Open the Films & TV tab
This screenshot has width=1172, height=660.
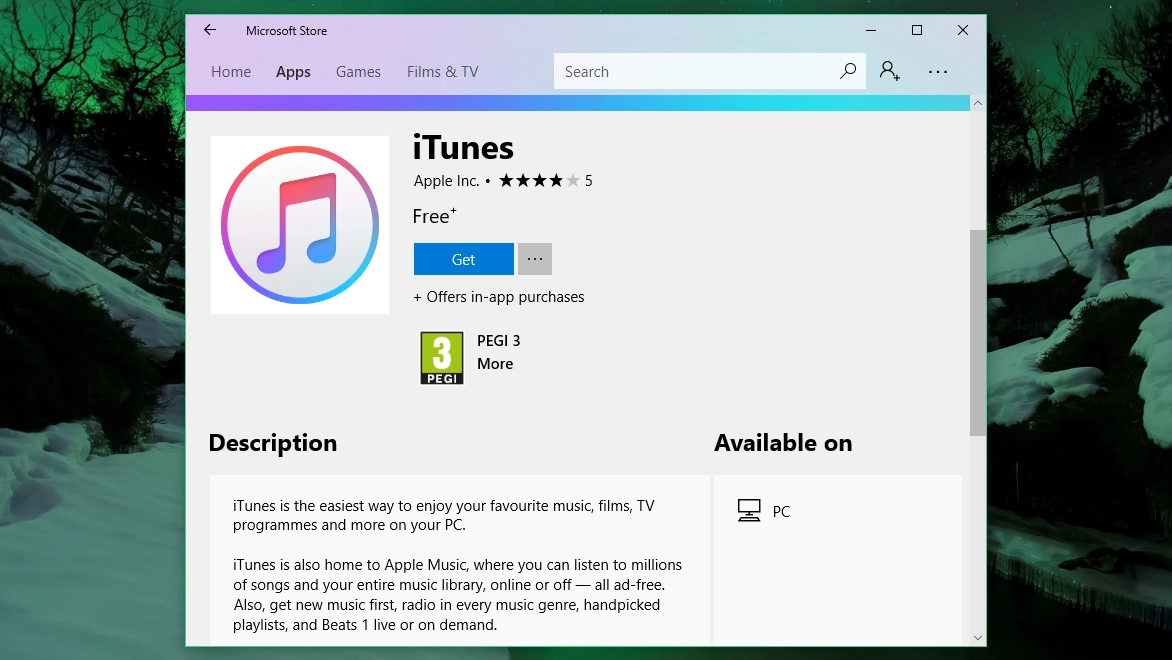pos(442,72)
